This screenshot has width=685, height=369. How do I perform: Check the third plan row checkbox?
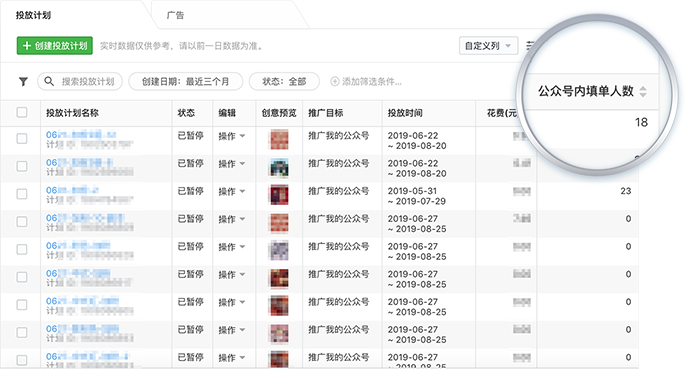tap(22, 194)
